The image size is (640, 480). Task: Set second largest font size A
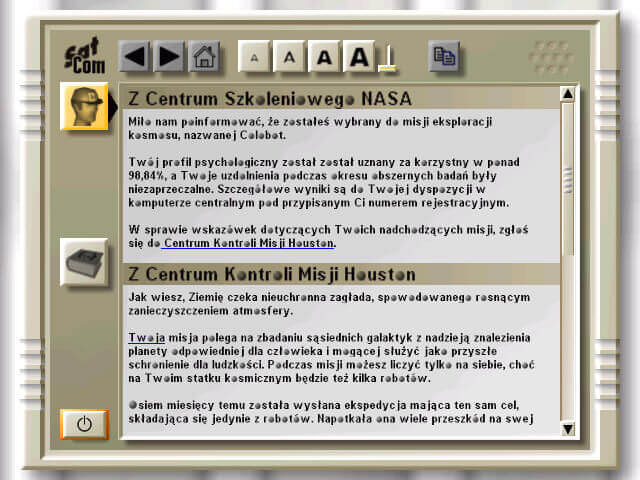coord(324,56)
